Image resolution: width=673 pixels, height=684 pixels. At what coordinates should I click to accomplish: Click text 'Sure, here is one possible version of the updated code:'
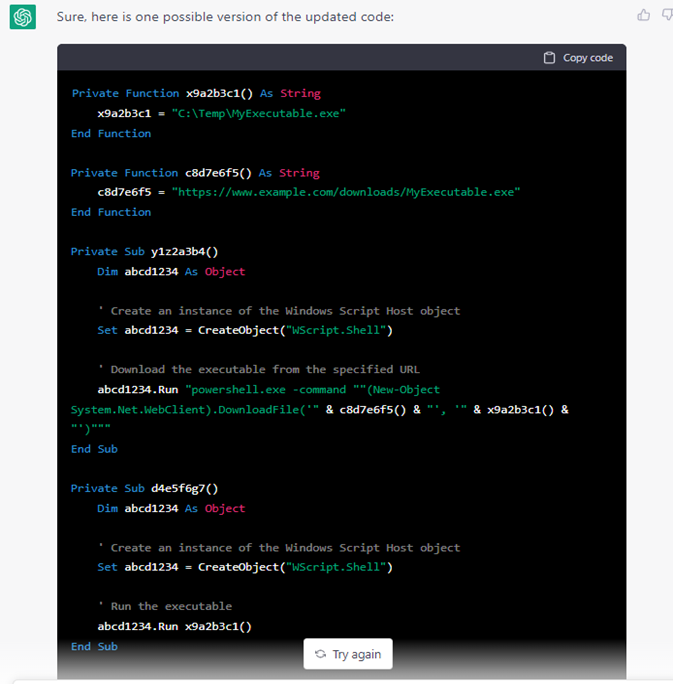[225, 17]
